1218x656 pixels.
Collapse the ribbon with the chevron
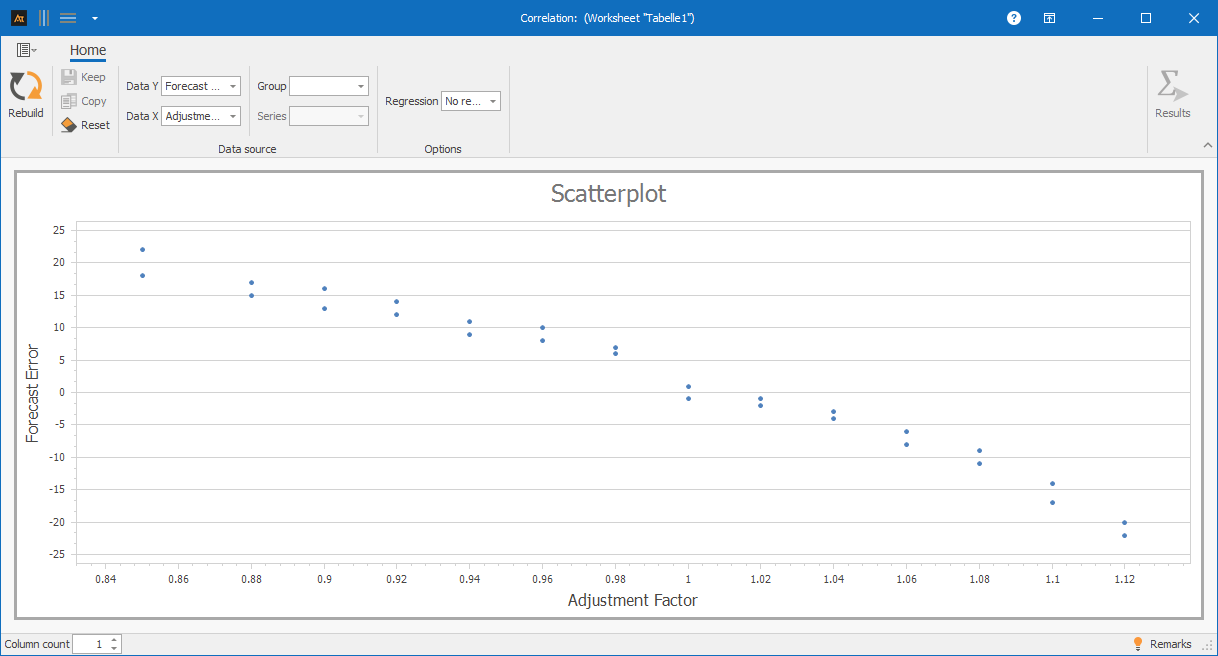[x=1207, y=146]
